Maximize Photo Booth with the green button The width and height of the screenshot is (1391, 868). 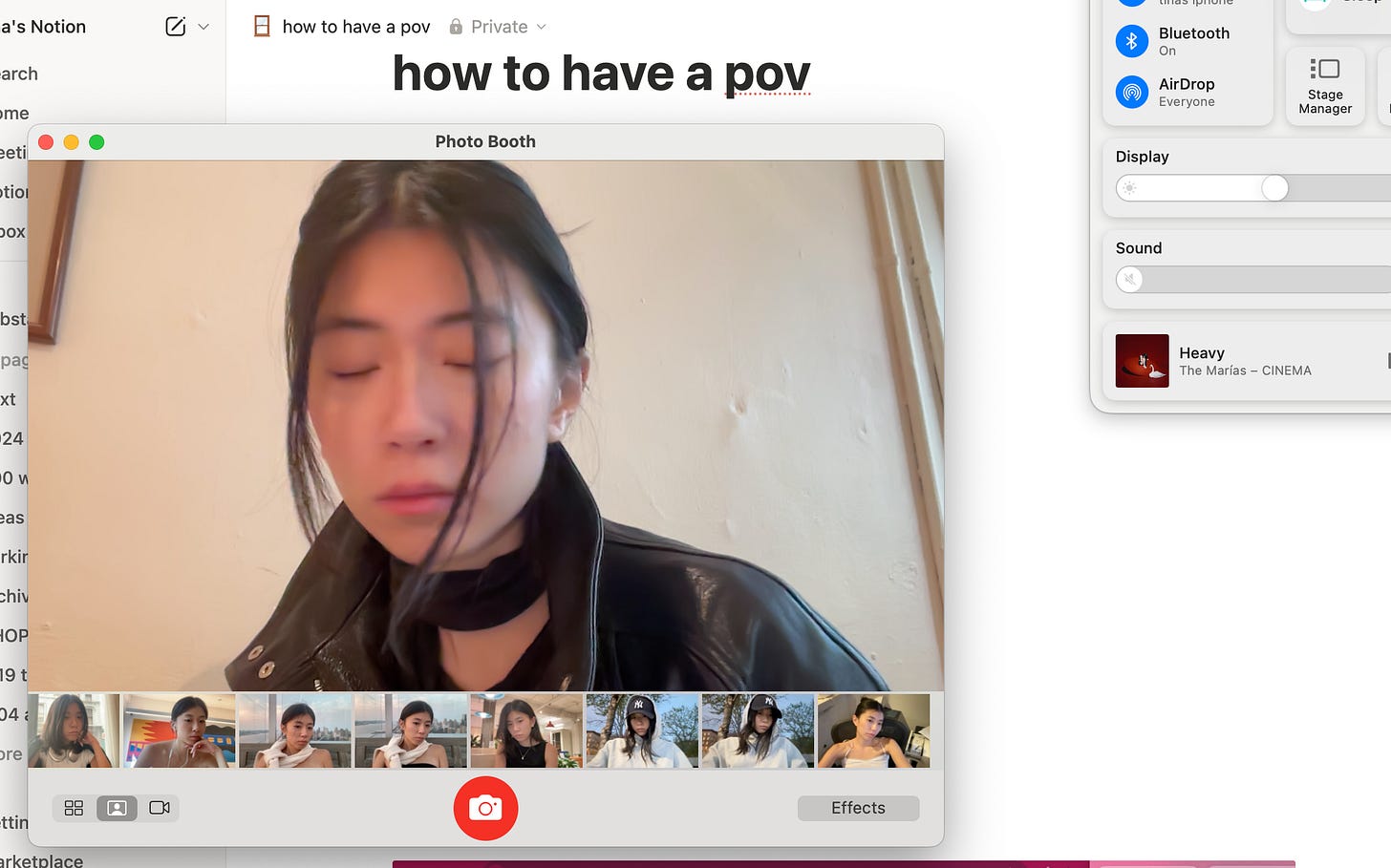96,142
